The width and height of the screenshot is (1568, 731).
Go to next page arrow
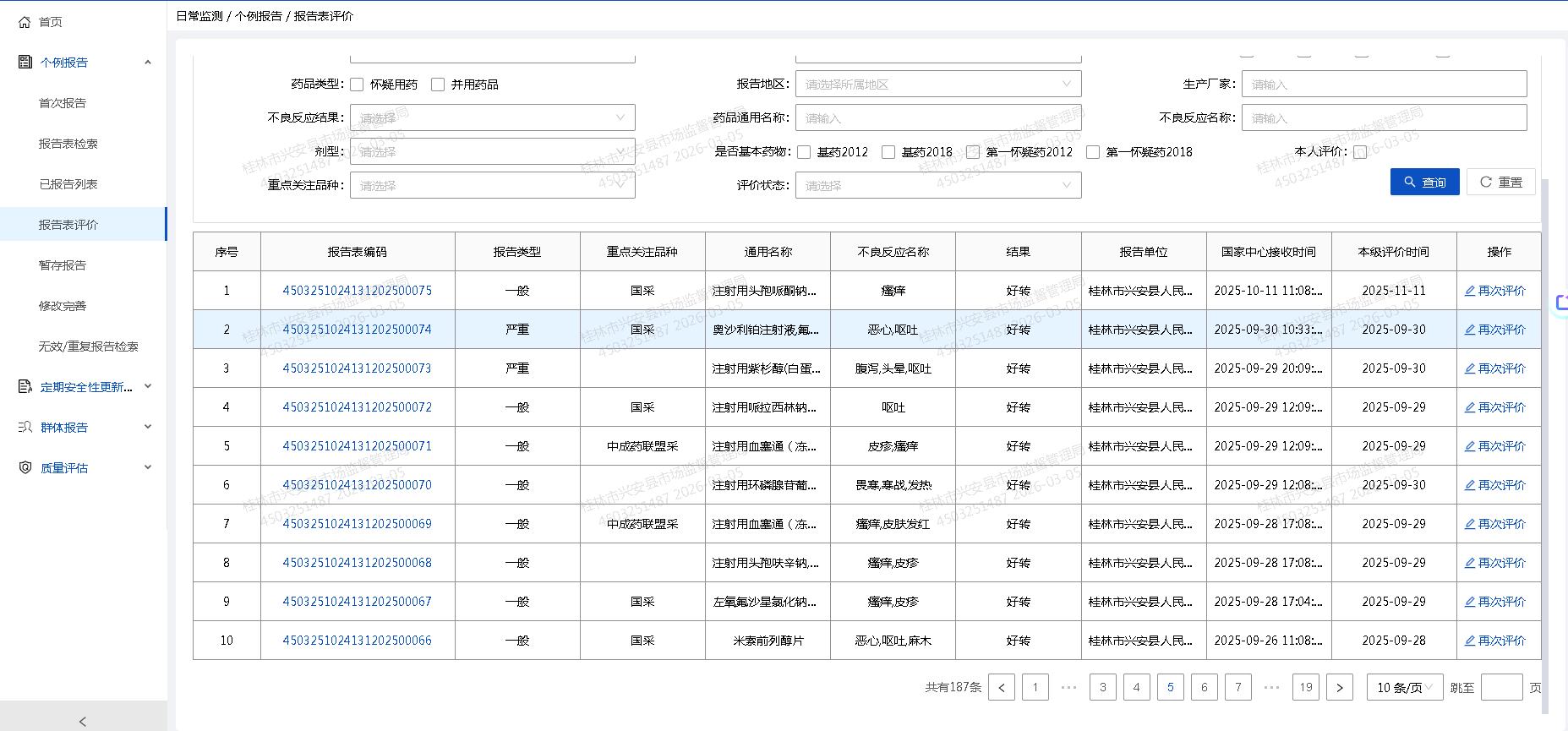pyautogui.click(x=1339, y=687)
